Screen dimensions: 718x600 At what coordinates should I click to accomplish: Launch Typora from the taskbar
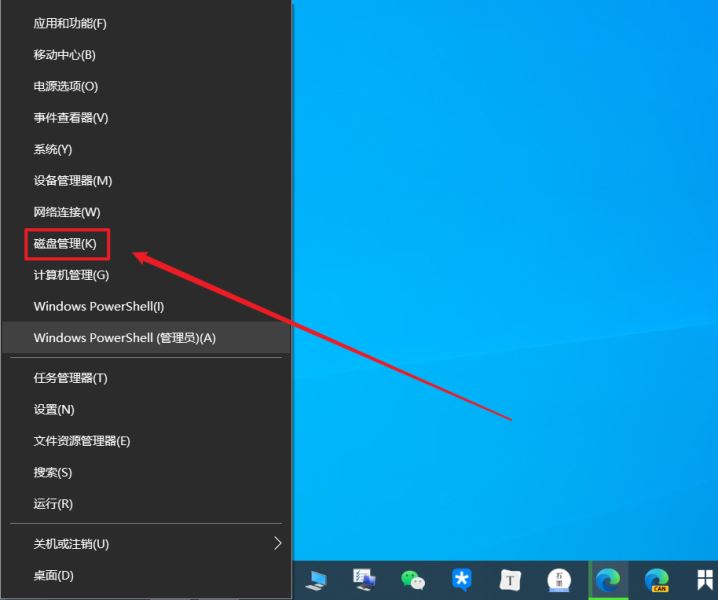[x=510, y=580]
